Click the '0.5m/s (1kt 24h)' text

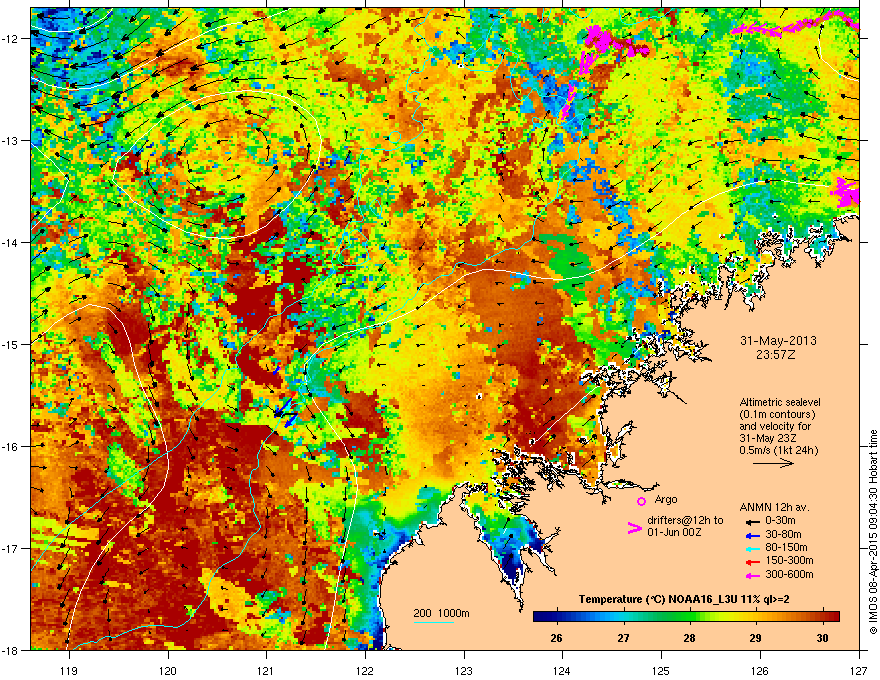click(779, 450)
